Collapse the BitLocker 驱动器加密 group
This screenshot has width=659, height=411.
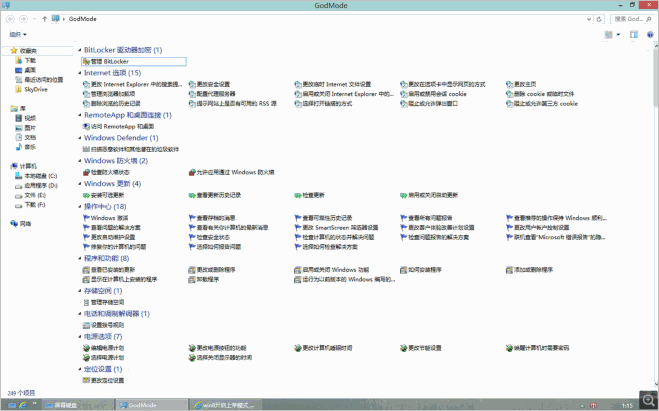[x=80, y=50]
